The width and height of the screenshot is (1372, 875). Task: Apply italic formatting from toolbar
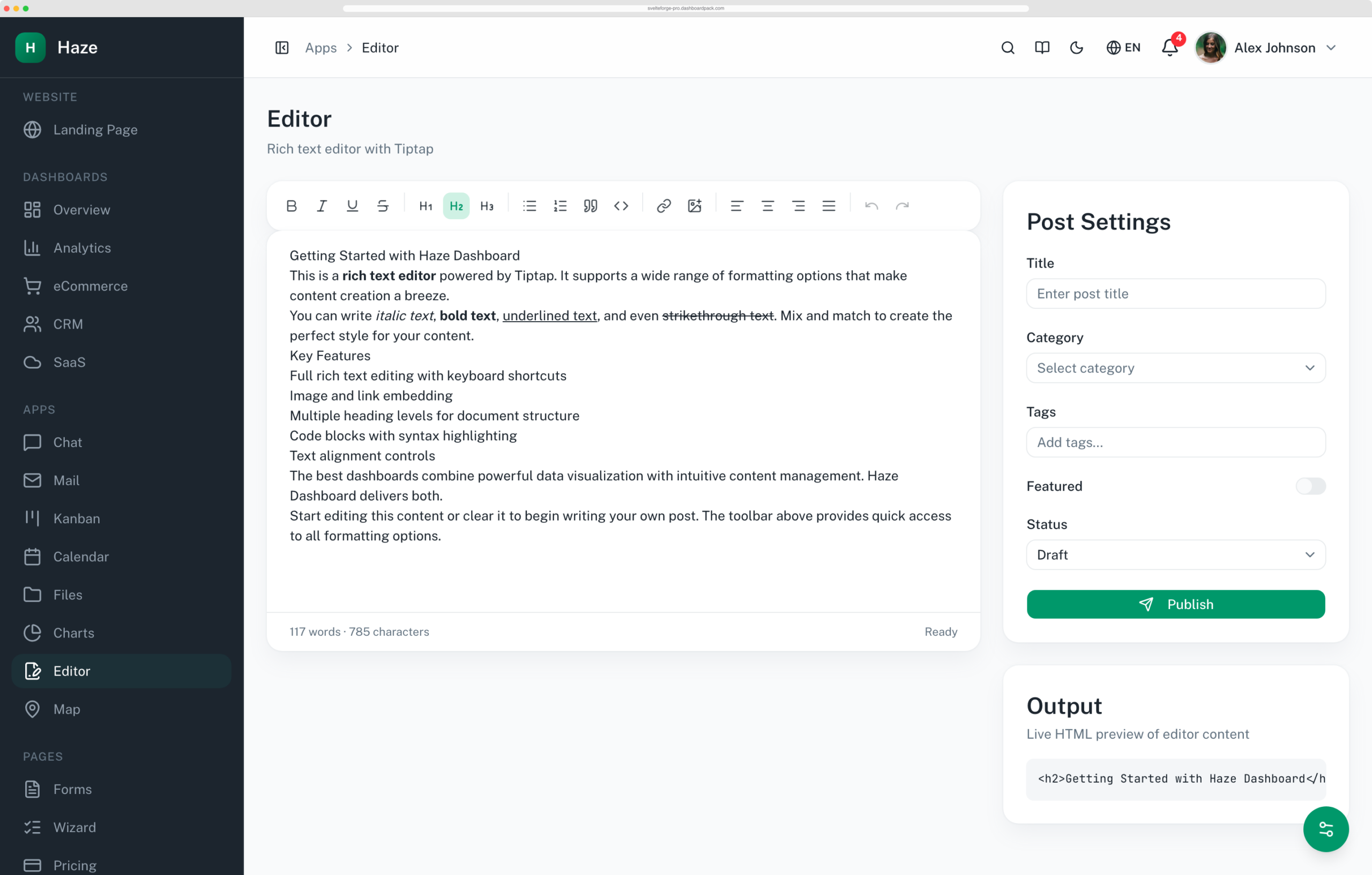pos(322,206)
